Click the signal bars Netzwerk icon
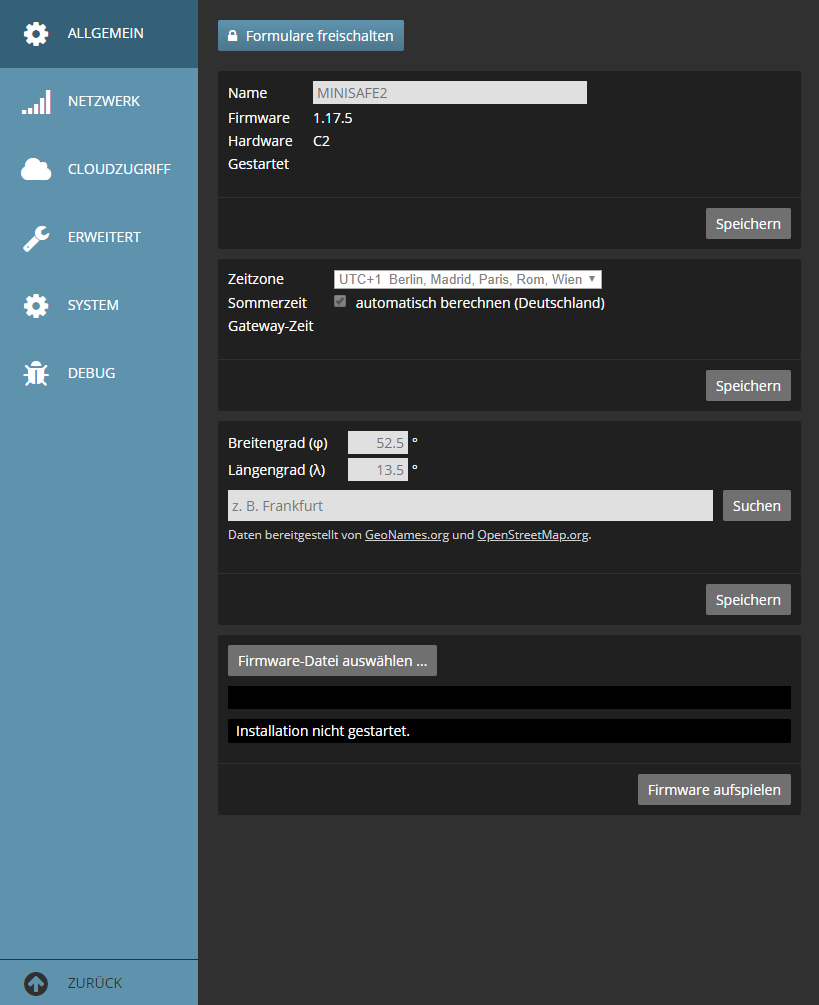This screenshot has height=1005, width=819. [36, 102]
